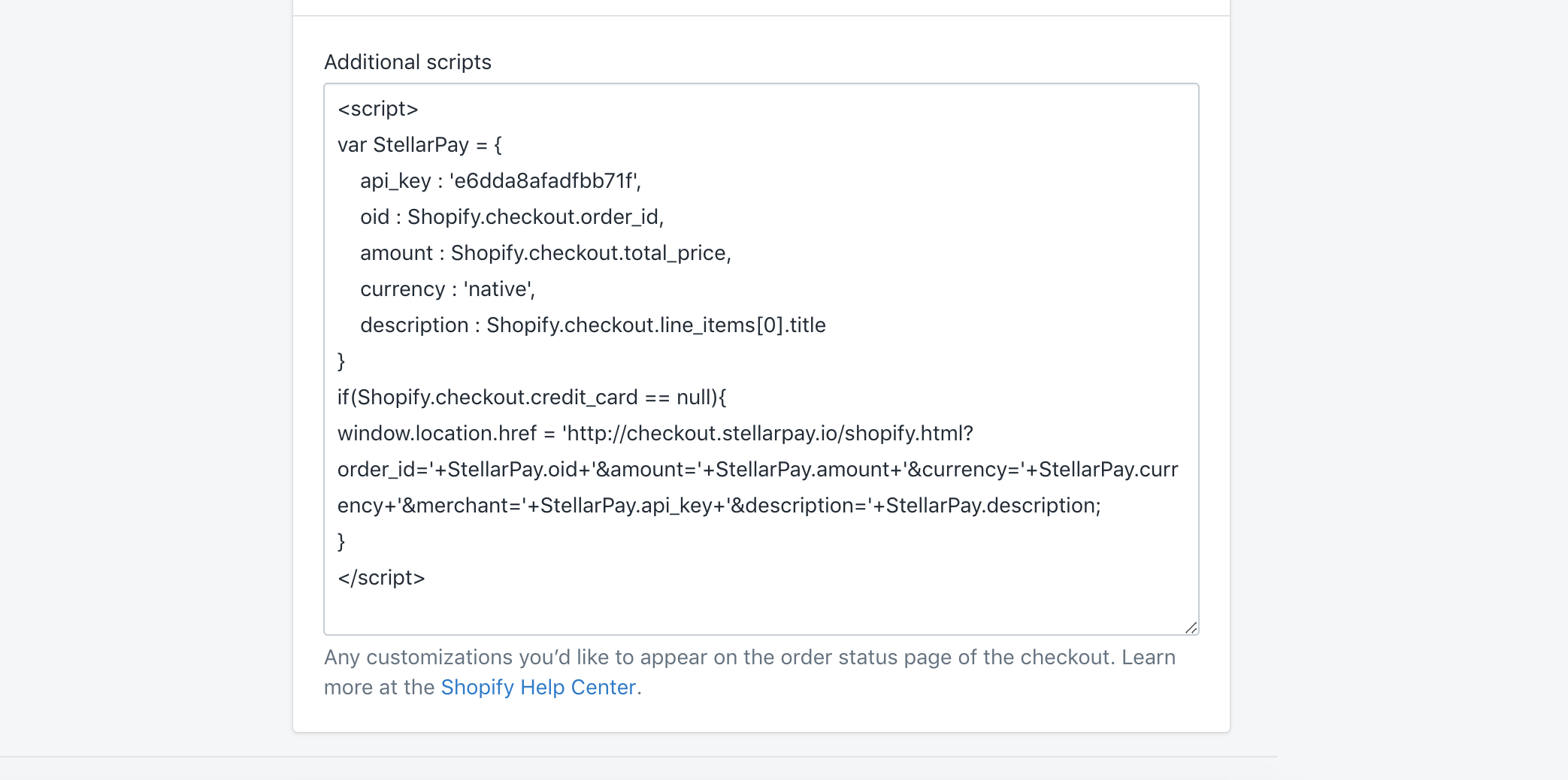Click the closing brace before </script>
The height and width of the screenshot is (780, 1568).
(x=341, y=542)
